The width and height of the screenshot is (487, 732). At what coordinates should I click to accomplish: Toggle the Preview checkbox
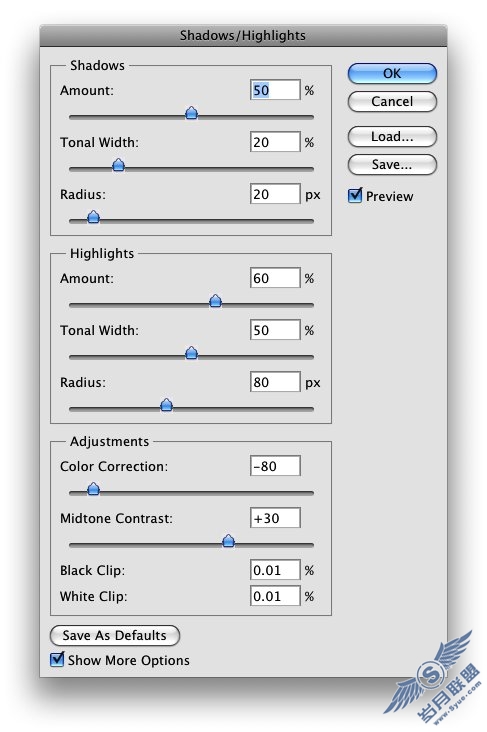point(355,195)
